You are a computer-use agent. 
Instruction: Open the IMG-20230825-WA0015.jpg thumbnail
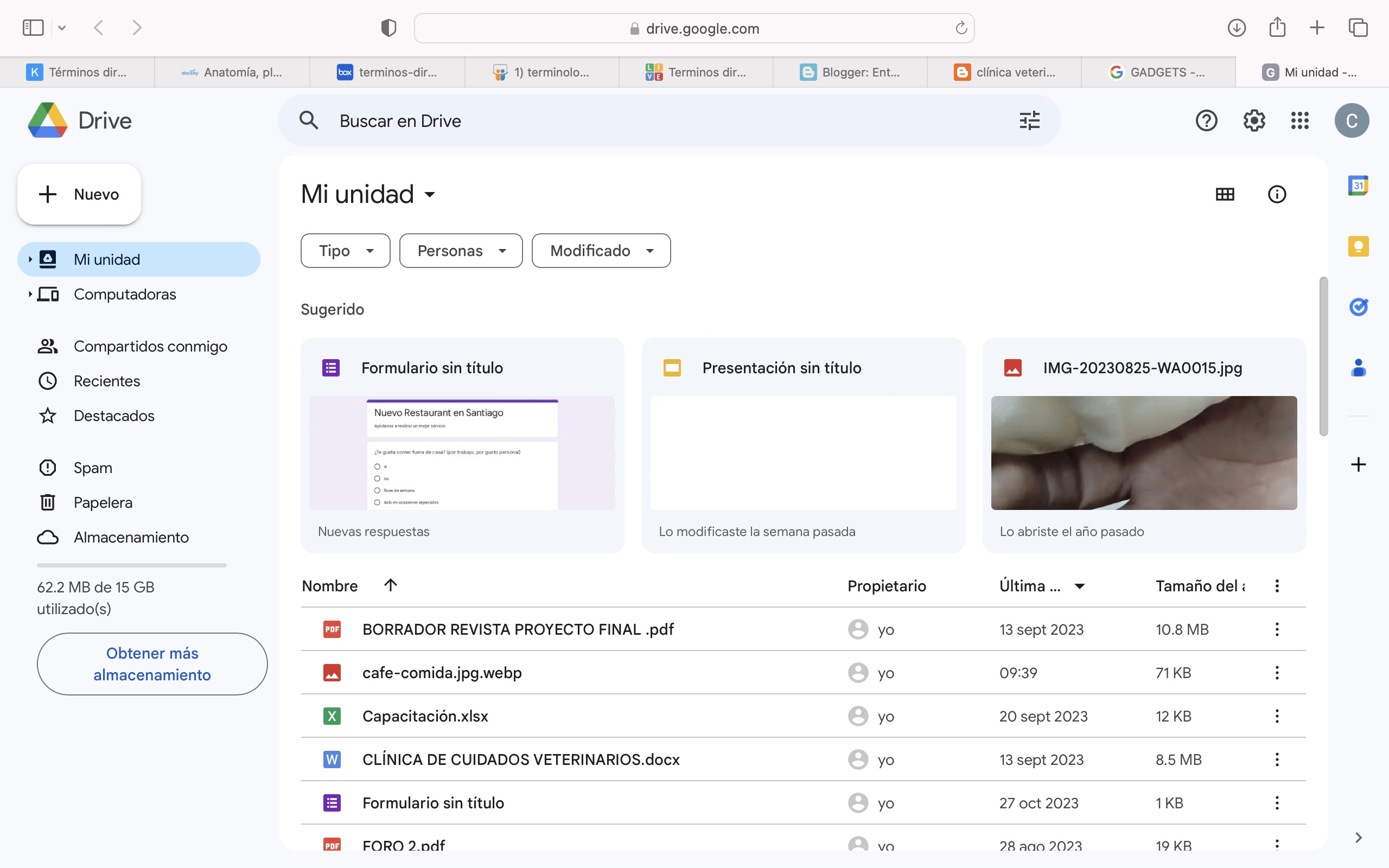[1143, 452]
